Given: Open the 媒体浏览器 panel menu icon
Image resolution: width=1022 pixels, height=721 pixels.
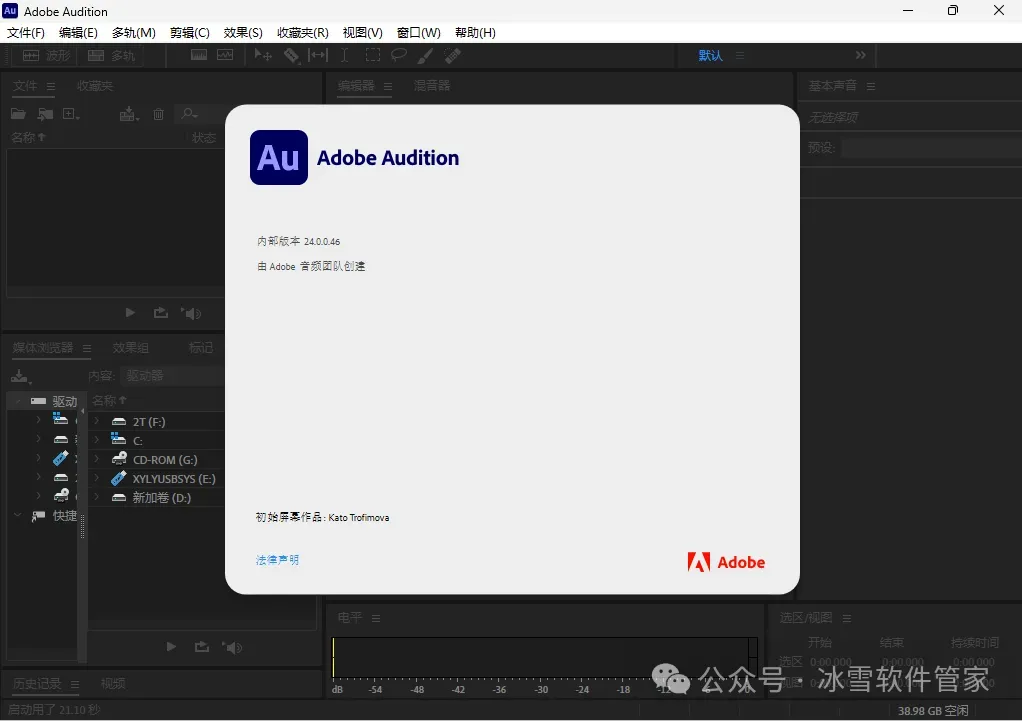Looking at the screenshot, I should [87, 348].
